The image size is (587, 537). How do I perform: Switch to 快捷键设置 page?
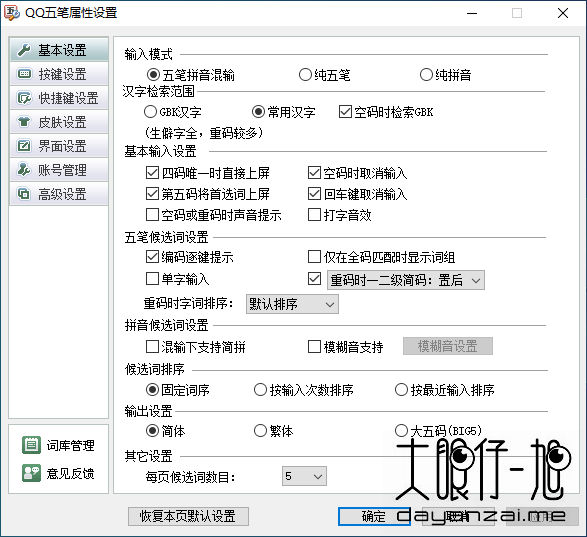coord(59,98)
